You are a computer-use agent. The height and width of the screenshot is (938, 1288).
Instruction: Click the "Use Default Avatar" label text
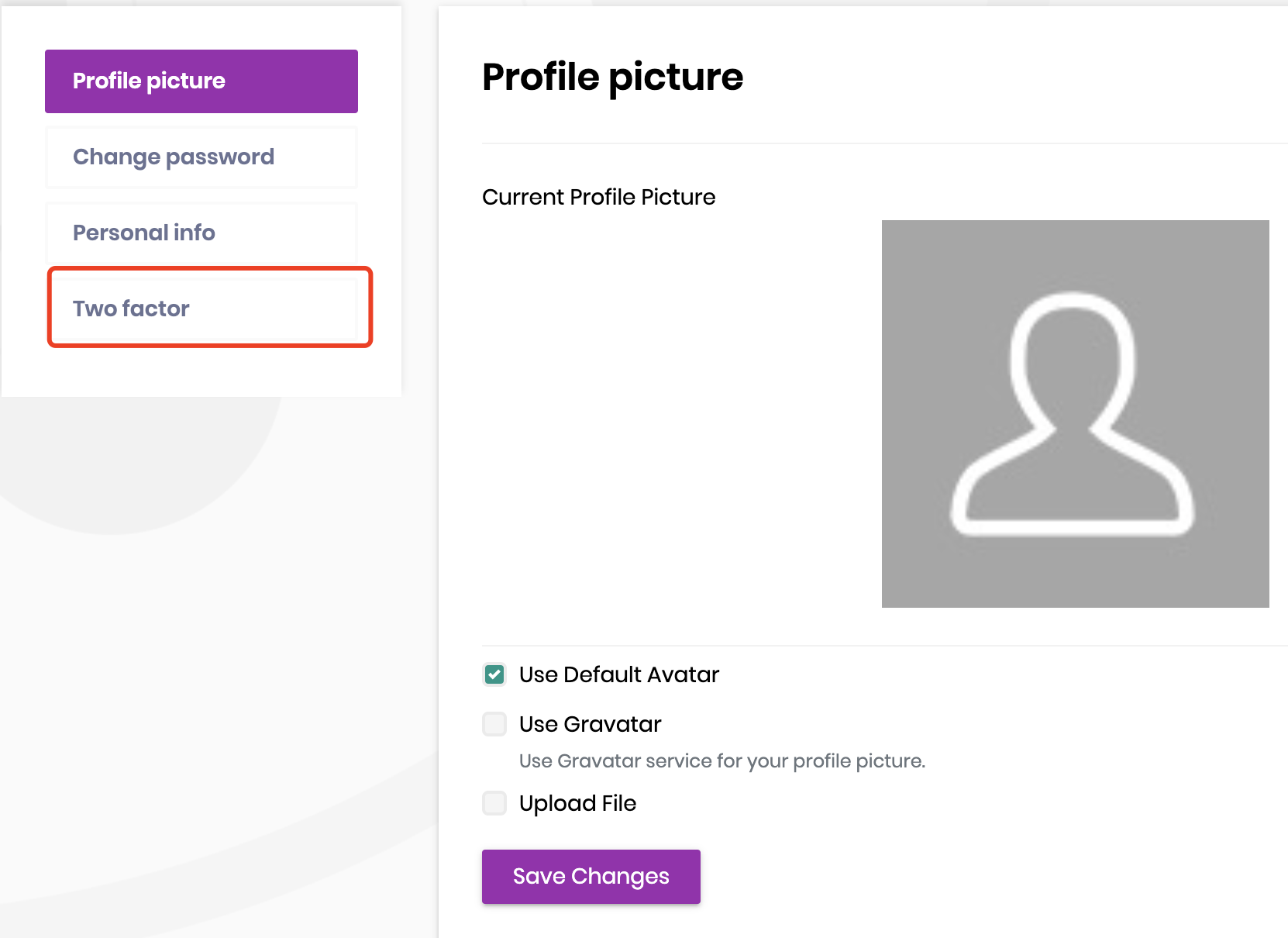tap(618, 674)
